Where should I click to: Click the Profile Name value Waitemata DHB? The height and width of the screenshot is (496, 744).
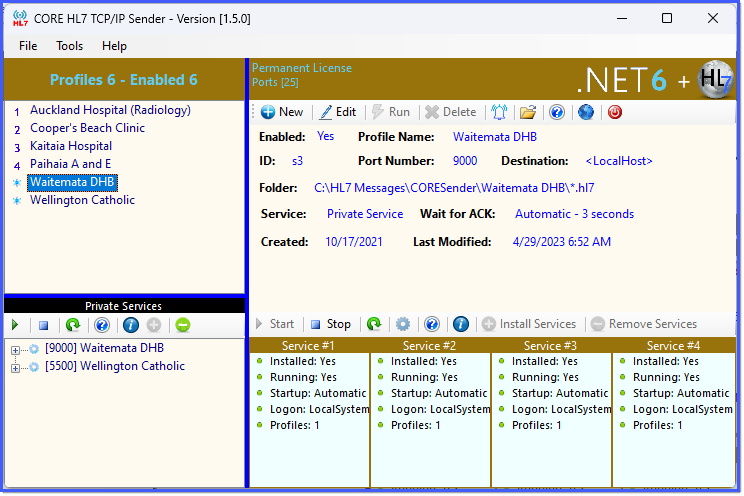point(495,137)
